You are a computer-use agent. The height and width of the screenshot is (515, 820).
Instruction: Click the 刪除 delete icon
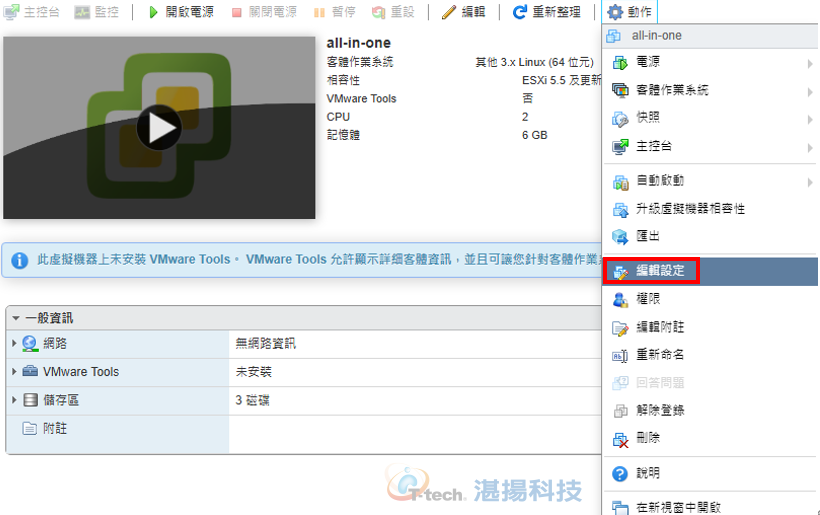620,439
